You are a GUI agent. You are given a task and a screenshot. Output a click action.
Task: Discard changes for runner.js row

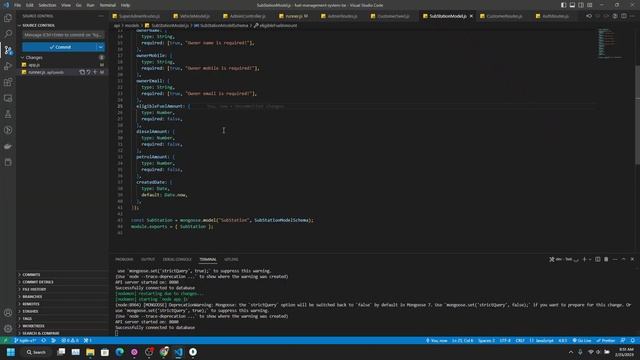coord(89,72)
